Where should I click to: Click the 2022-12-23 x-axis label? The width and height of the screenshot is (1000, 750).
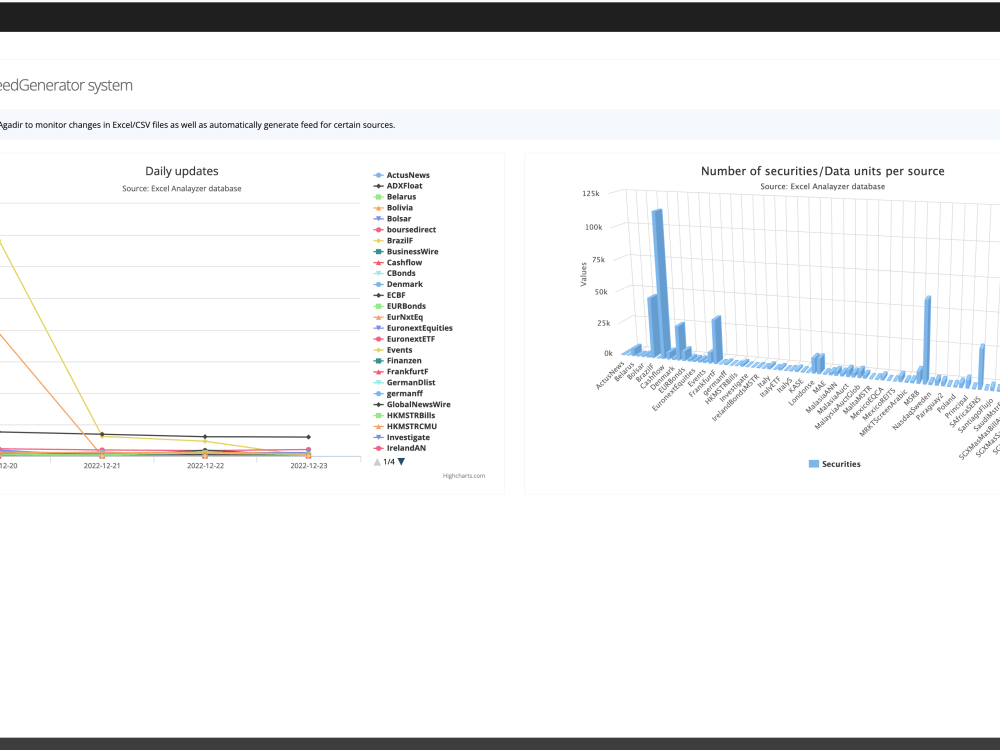click(309, 466)
